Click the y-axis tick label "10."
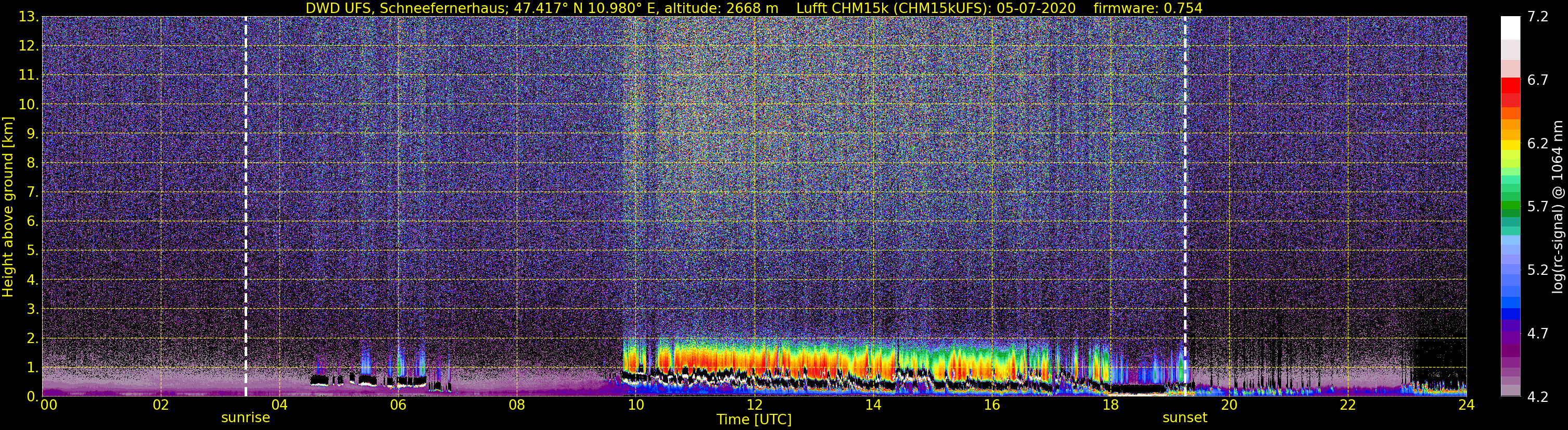 [x=28, y=105]
